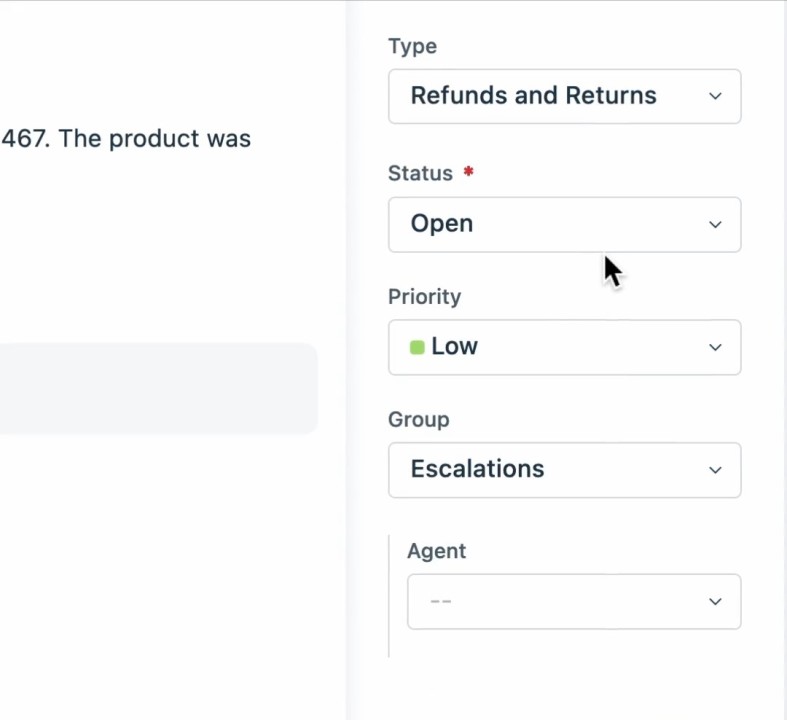Click the chevron arrow in the Priority field
The image size is (787, 720).
tap(715, 347)
